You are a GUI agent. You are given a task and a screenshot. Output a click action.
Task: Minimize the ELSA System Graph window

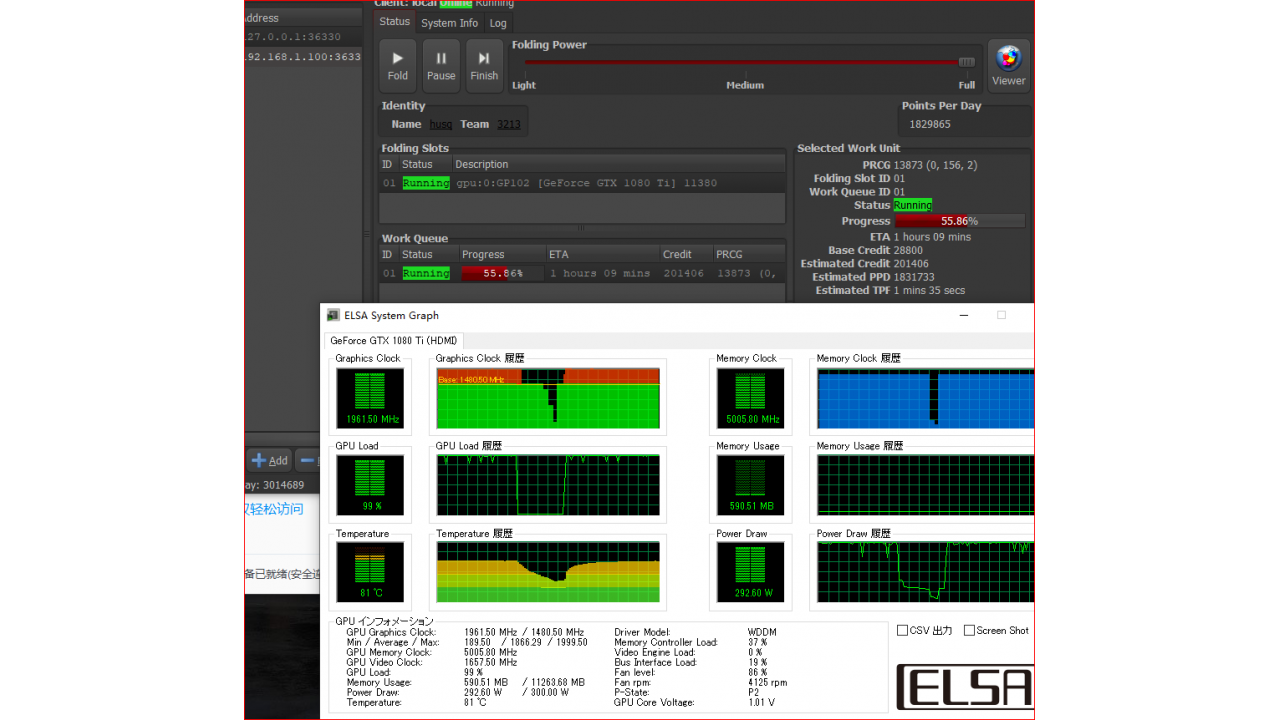click(x=964, y=315)
